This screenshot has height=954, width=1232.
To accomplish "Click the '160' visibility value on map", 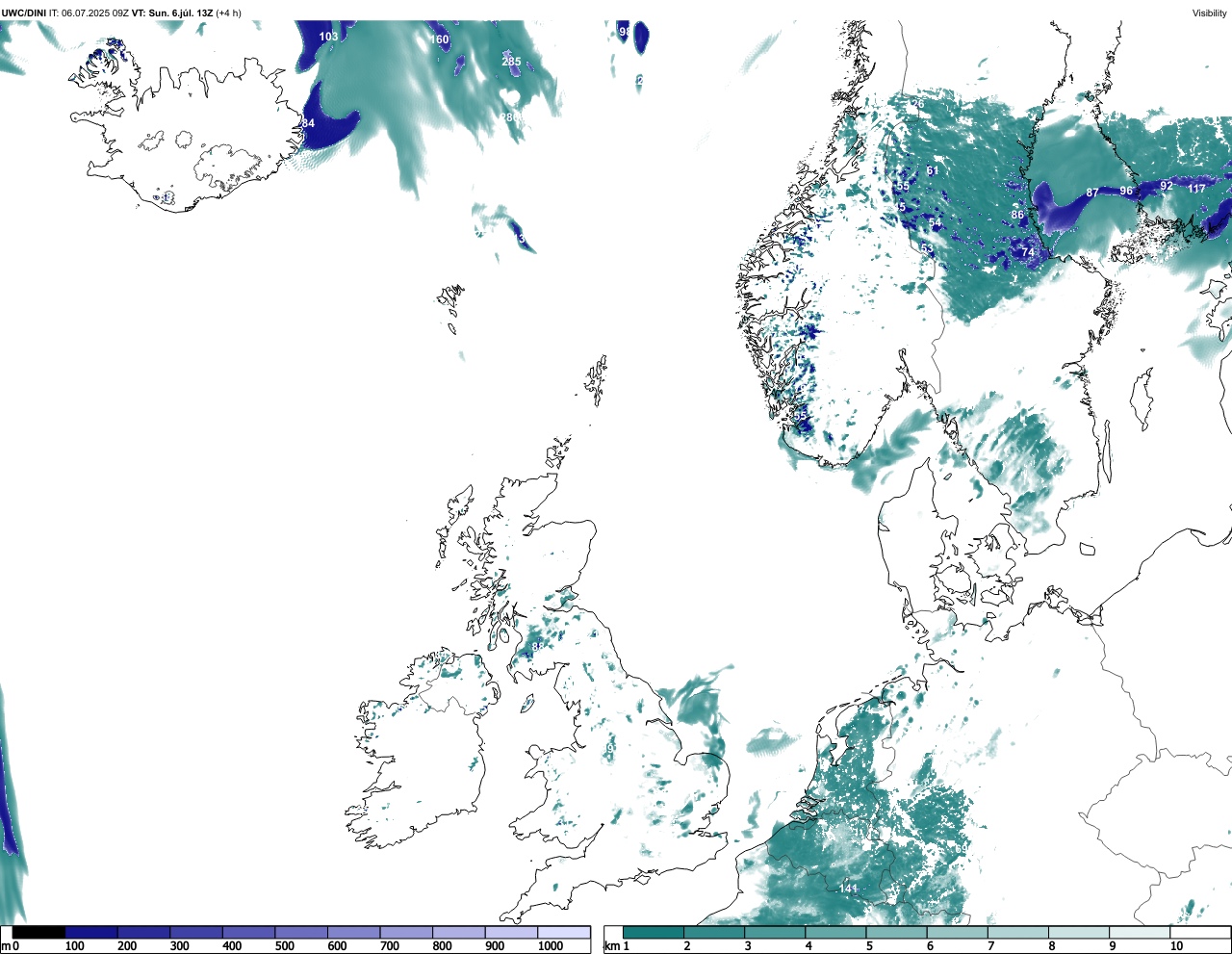I will (x=440, y=39).
